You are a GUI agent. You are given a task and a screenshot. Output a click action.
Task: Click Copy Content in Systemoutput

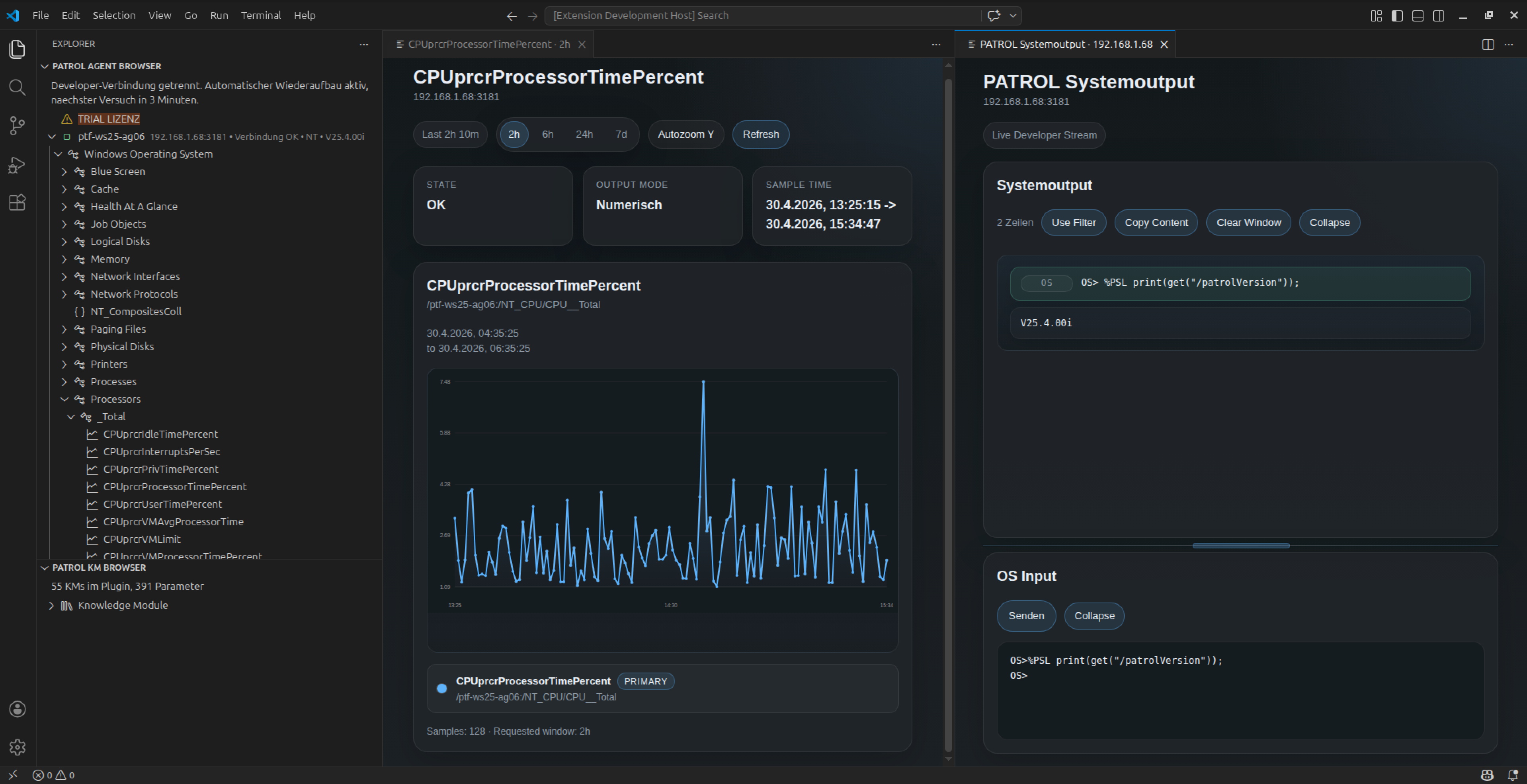1156,223
